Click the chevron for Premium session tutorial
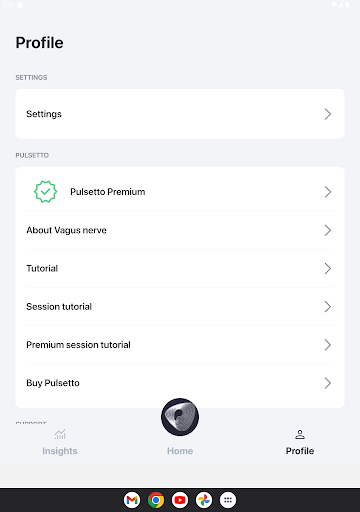 tap(328, 345)
